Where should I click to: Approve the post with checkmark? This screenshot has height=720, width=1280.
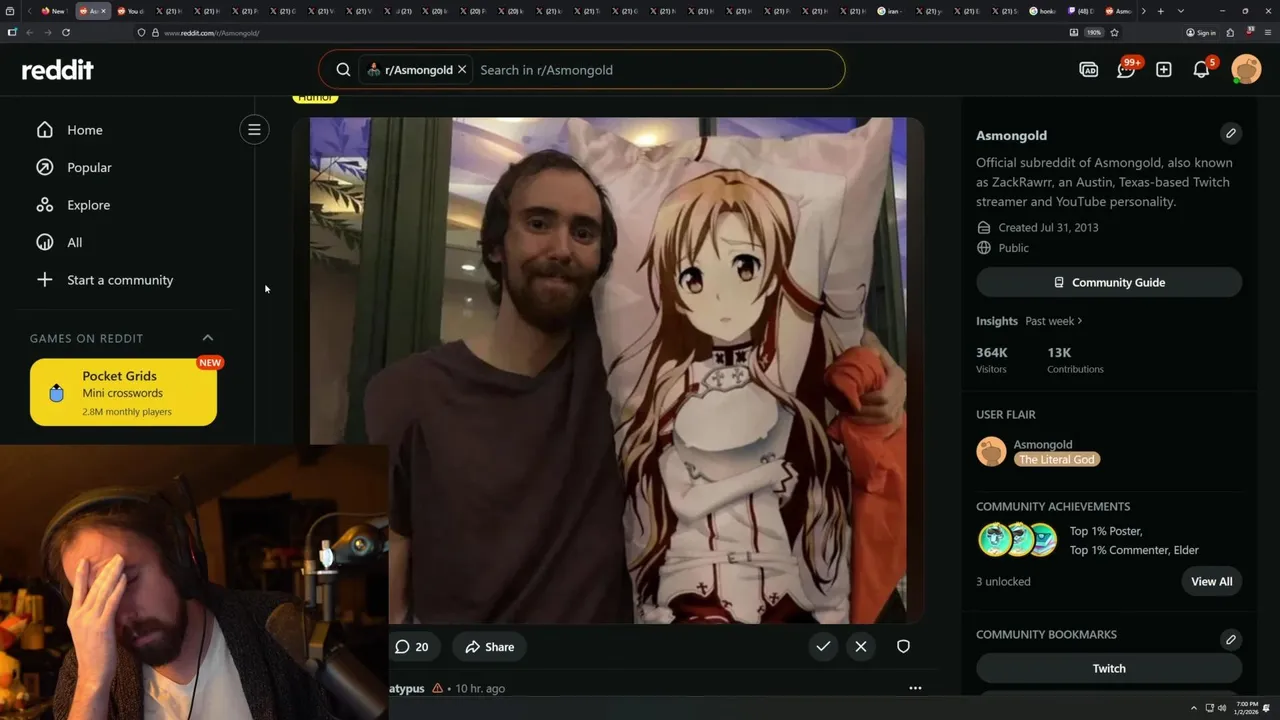tap(823, 646)
